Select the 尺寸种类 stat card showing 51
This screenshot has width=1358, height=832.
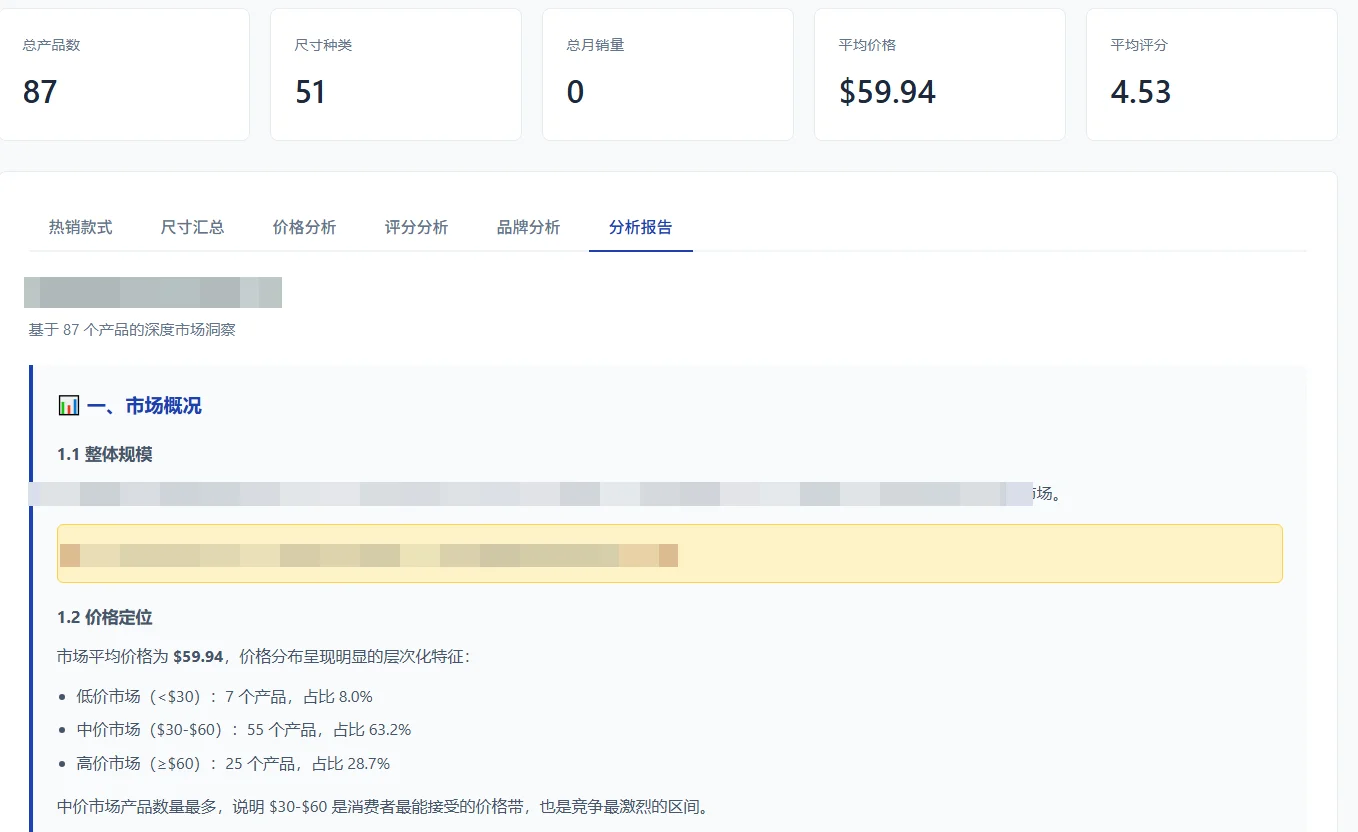pos(395,74)
